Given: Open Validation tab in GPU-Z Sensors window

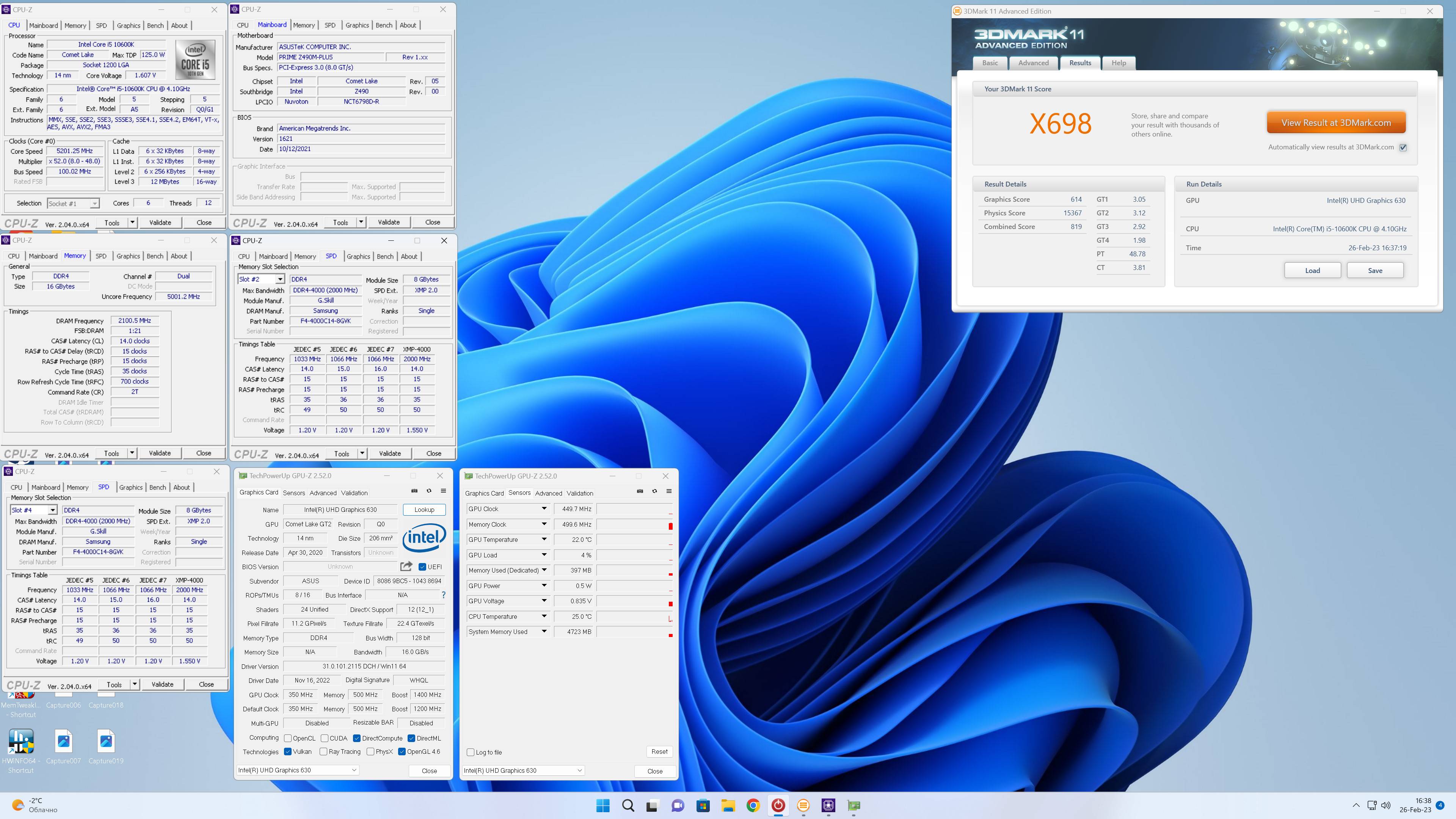Looking at the screenshot, I should tap(580, 493).
